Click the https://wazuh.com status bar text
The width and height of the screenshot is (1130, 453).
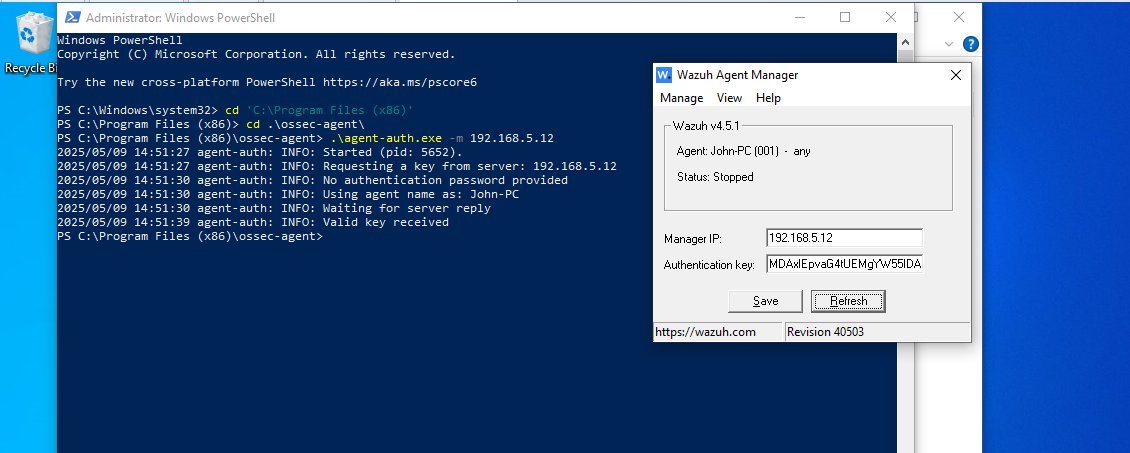tap(704, 332)
